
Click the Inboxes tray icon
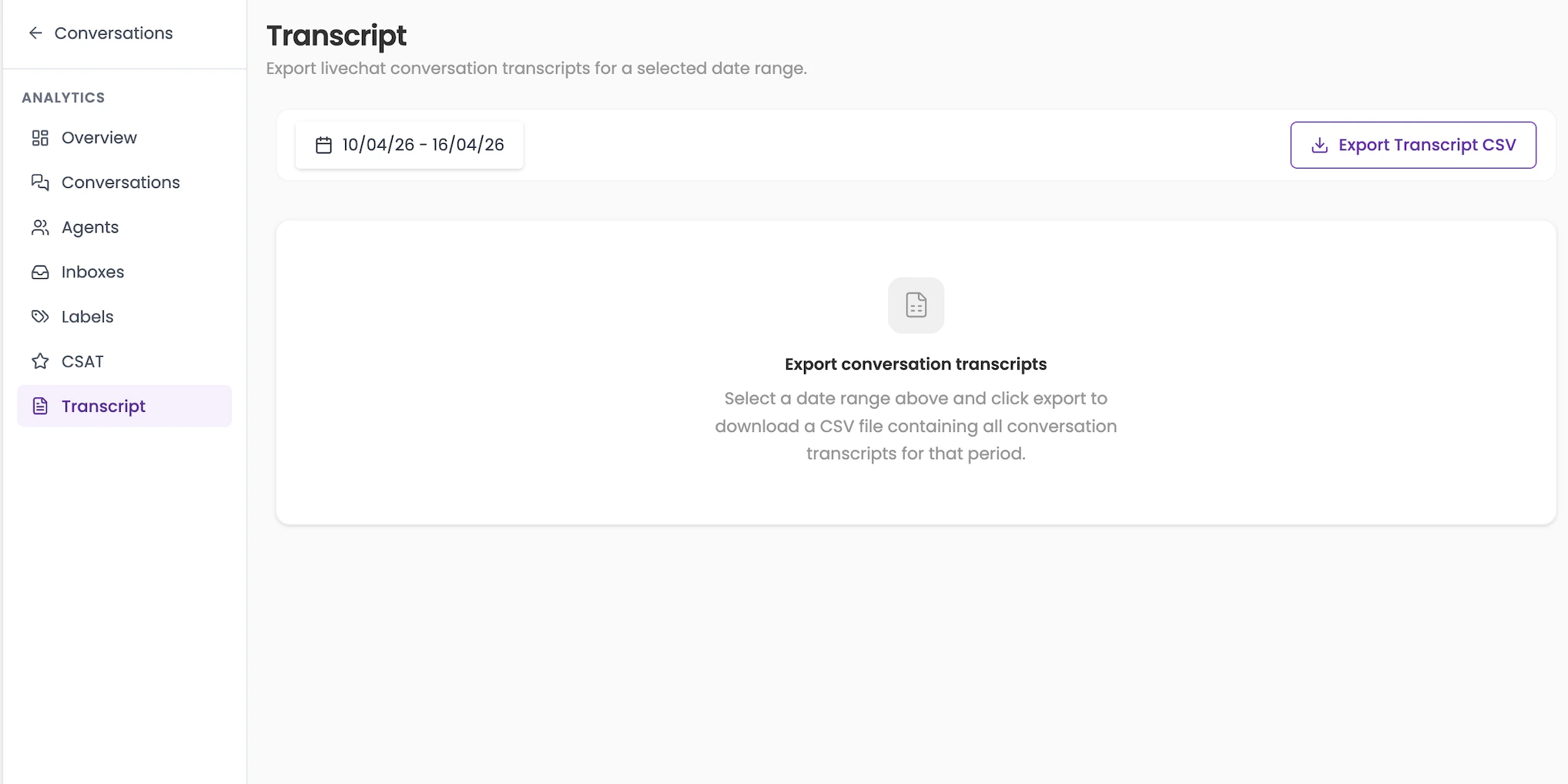tap(40, 272)
